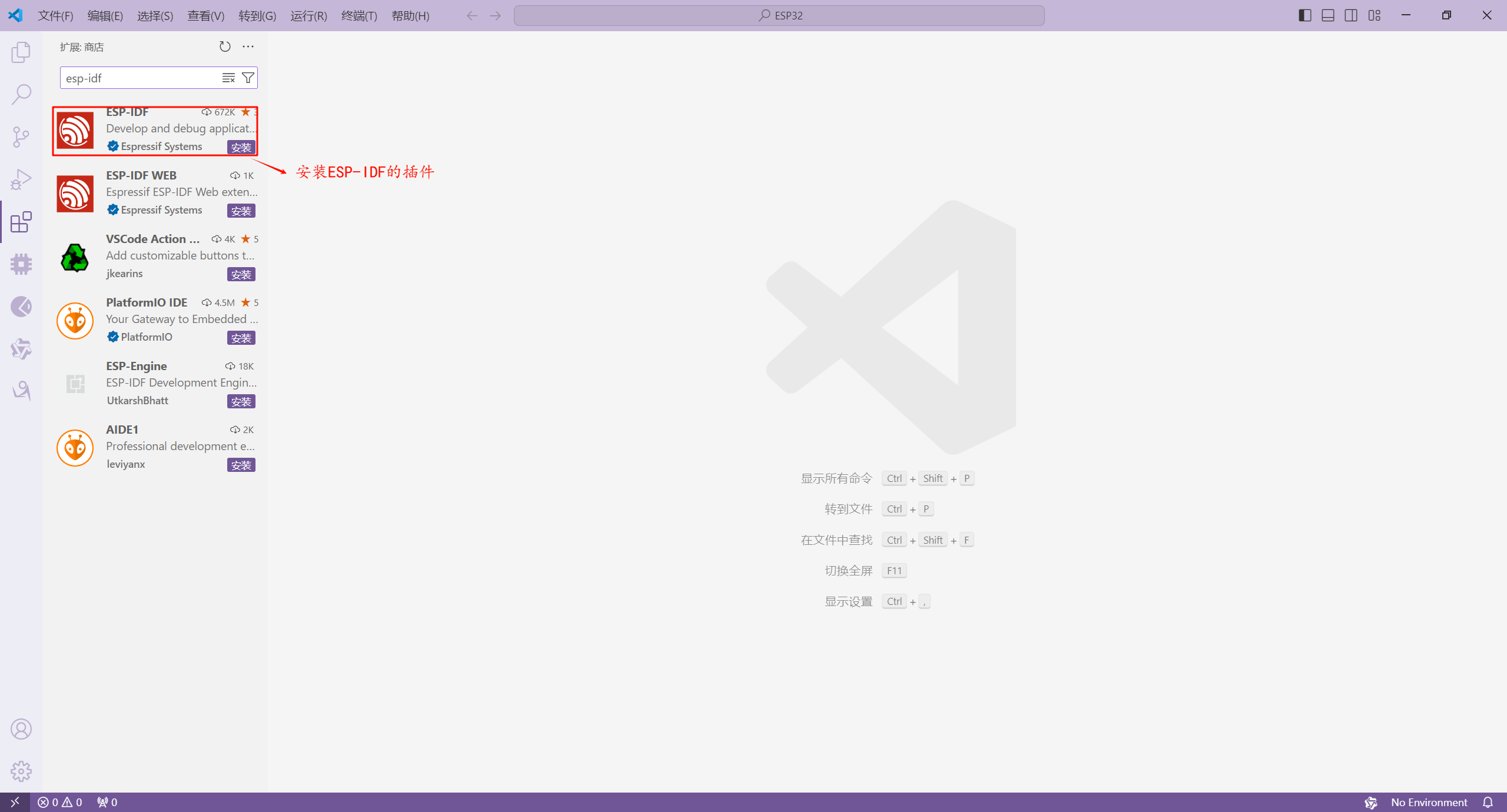The image size is (1507, 812).
Task: Toggle primary side bar visibility
Action: [1304, 15]
